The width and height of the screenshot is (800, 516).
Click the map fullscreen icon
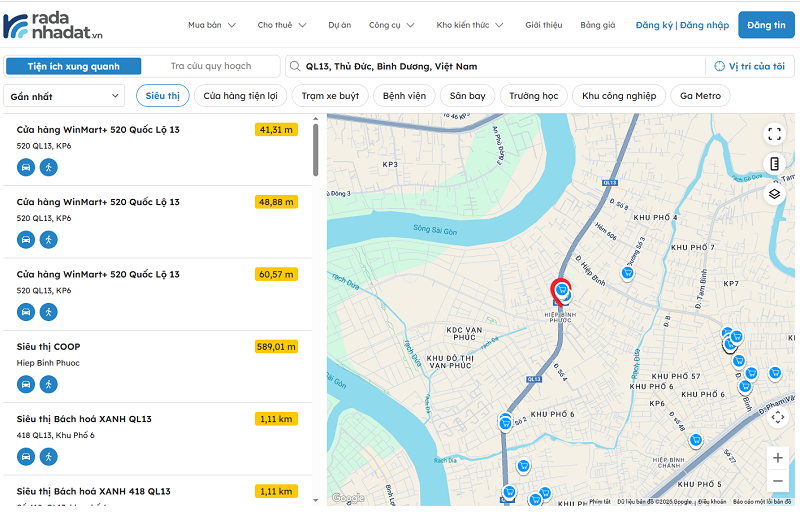pos(774,133)
